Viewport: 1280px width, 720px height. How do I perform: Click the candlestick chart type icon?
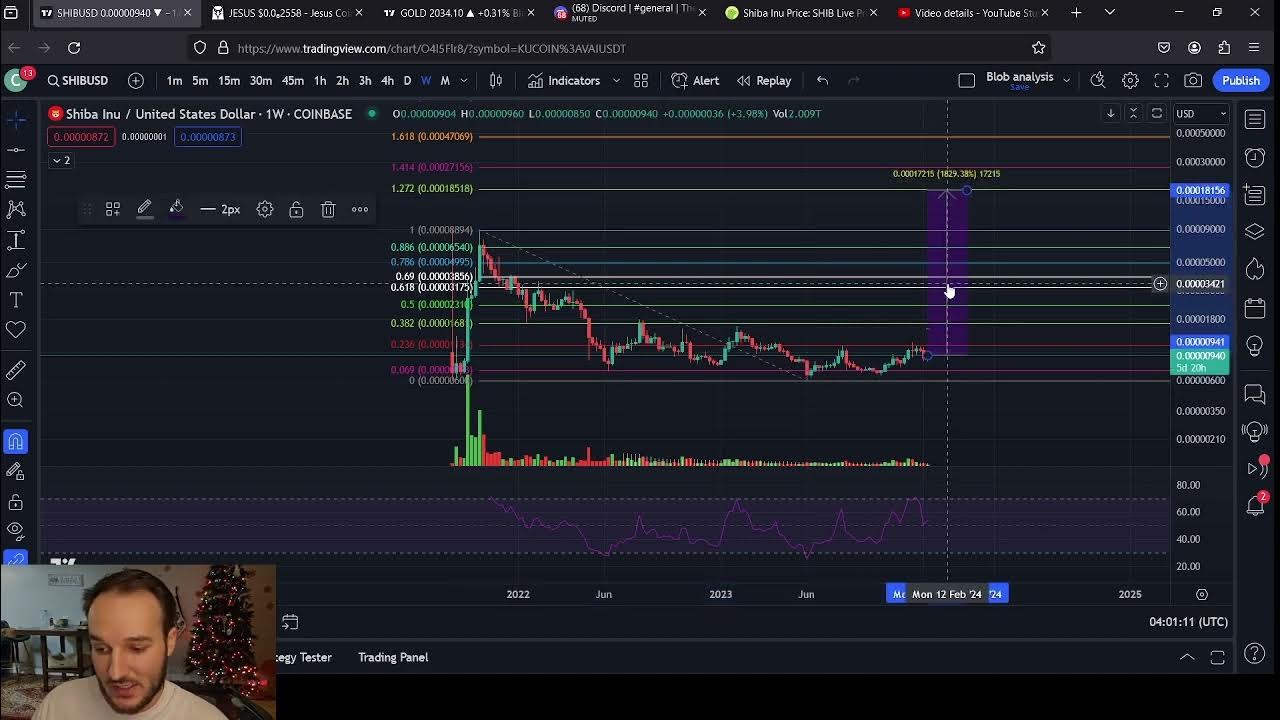[495, 80]
